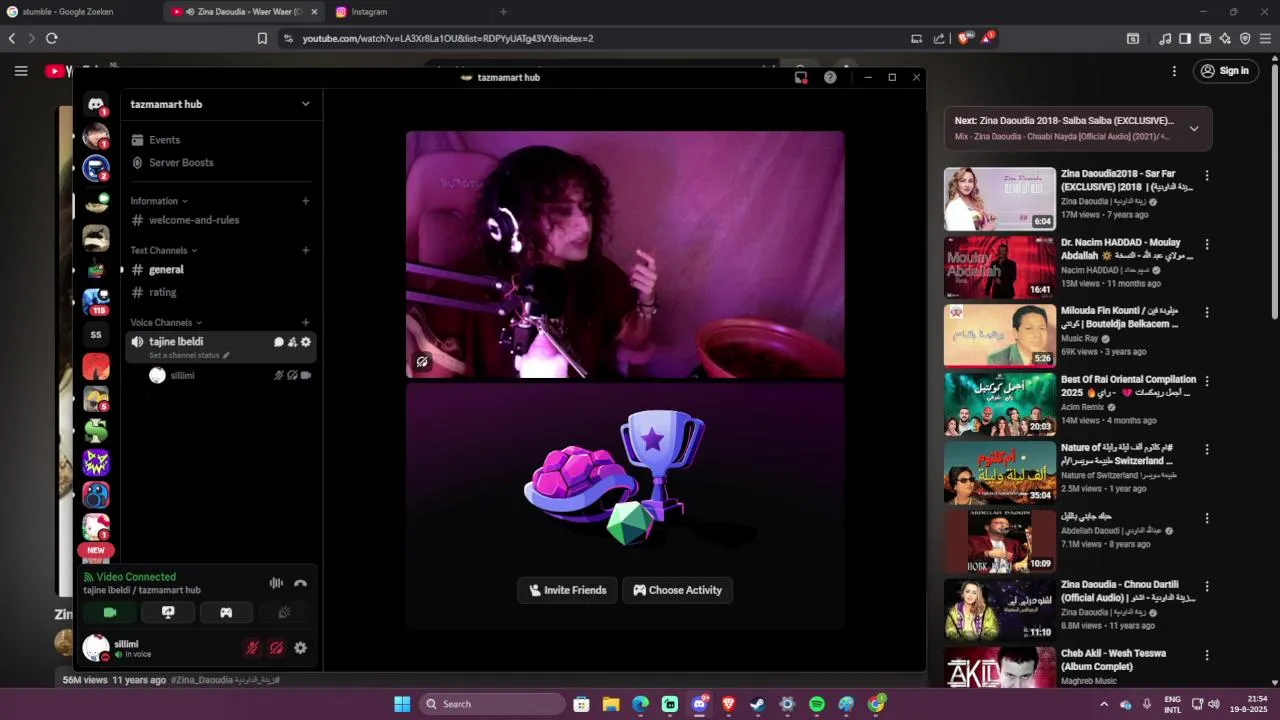Collapse the Voice Channels category
Viewport: 1280px width, 720px height.
coord(166,323)
